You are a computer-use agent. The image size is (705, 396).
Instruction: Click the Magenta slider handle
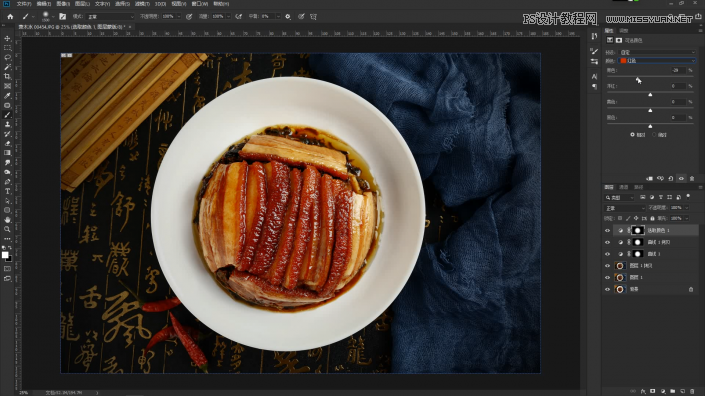[650, 95]
